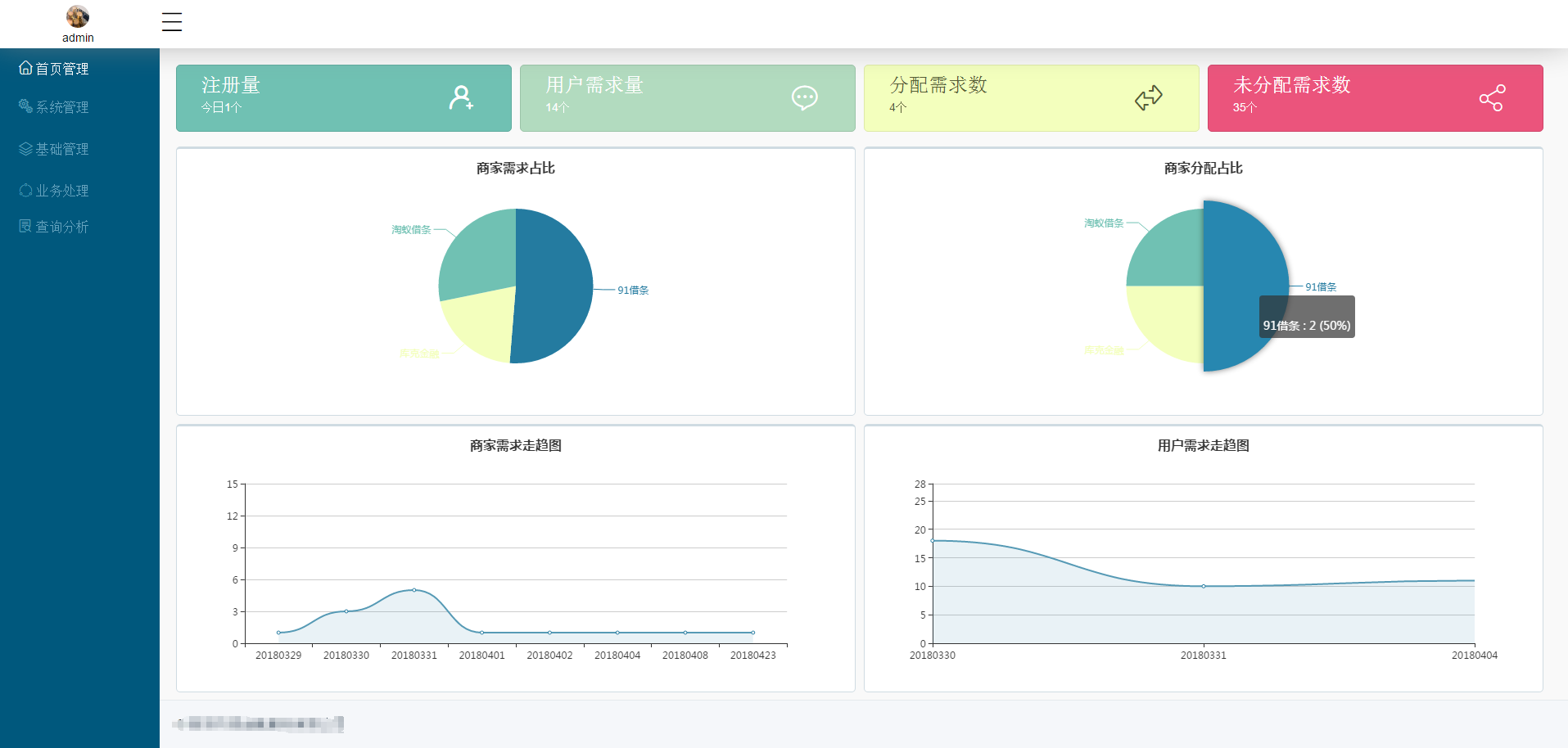
Task: Click the add-user icon on the 注册量 card
Action: 463,97
